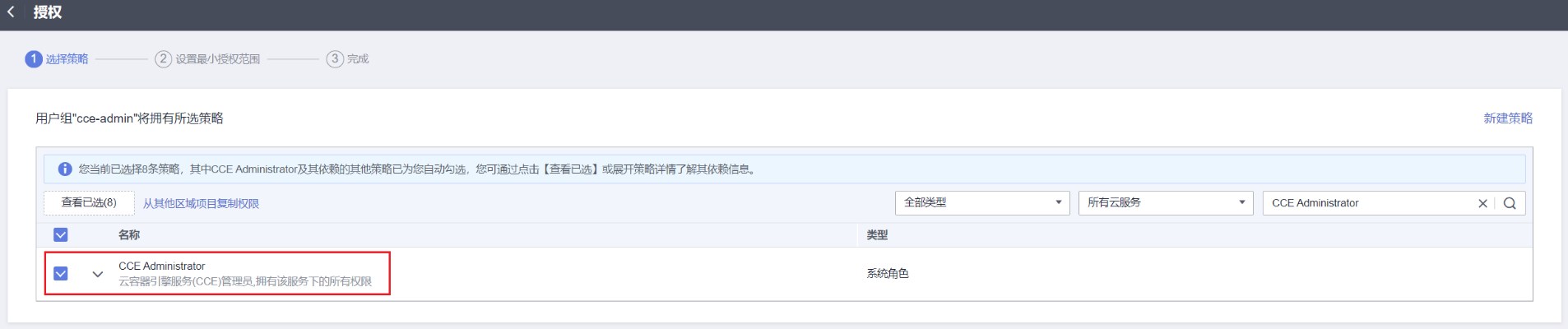
Task: Click the step 1 circle icon
Action: [33, 59]
